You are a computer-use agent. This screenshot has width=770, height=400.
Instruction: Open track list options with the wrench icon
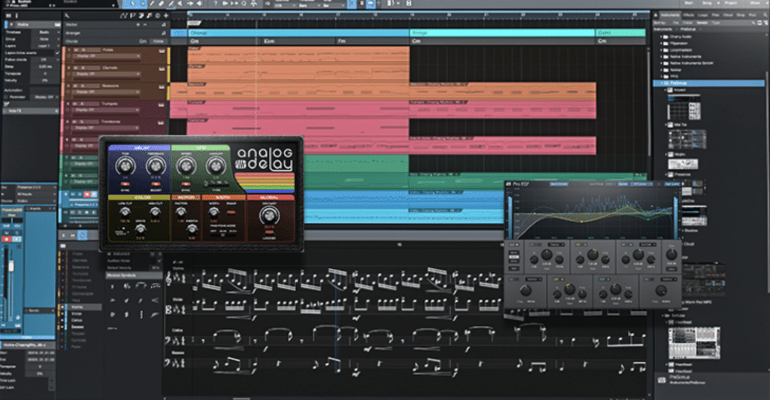point(67,16)
